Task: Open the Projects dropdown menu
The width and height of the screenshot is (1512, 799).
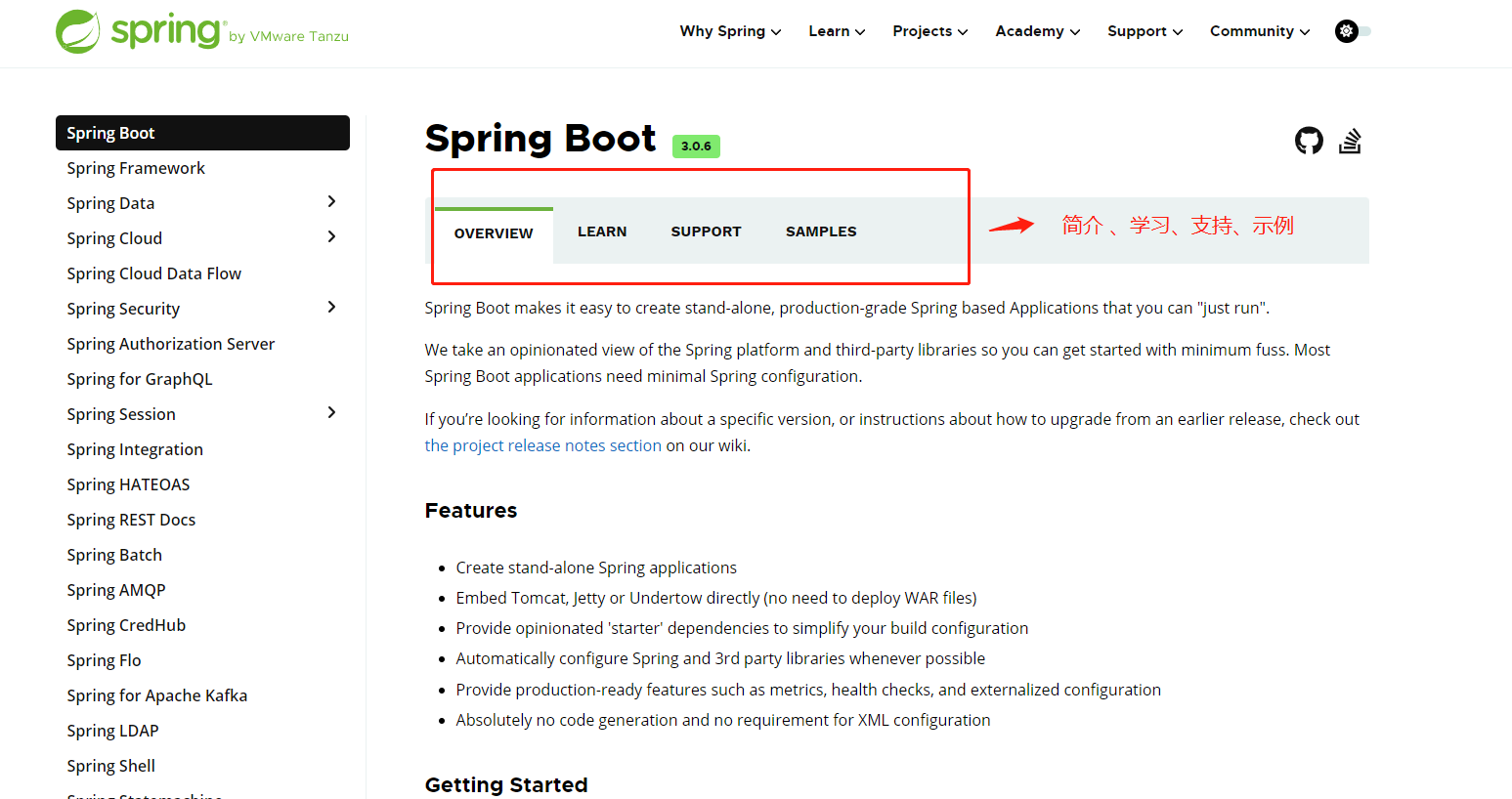Action: pos(929,31)
